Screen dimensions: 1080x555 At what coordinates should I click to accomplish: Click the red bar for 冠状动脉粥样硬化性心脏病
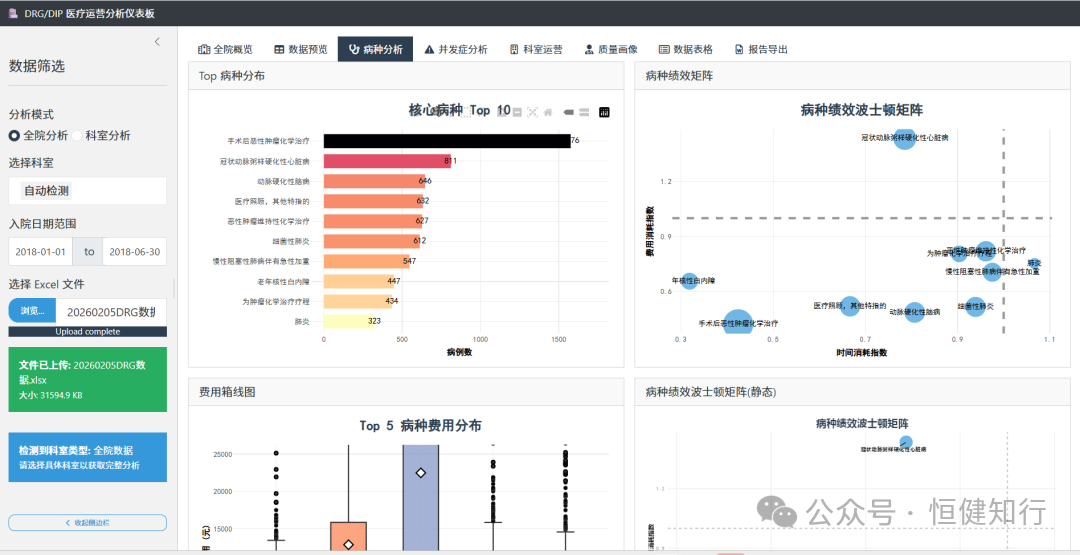[387, 161]
